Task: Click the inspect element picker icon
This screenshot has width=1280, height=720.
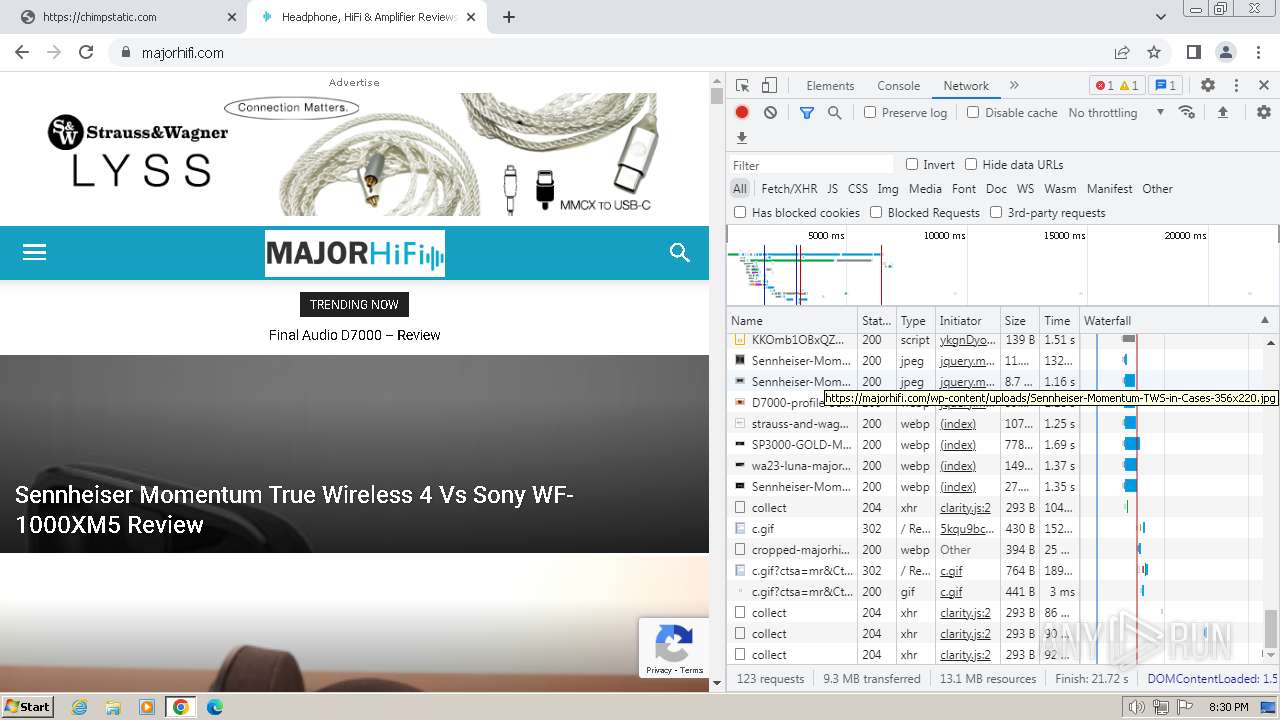Action: point(742,86)
